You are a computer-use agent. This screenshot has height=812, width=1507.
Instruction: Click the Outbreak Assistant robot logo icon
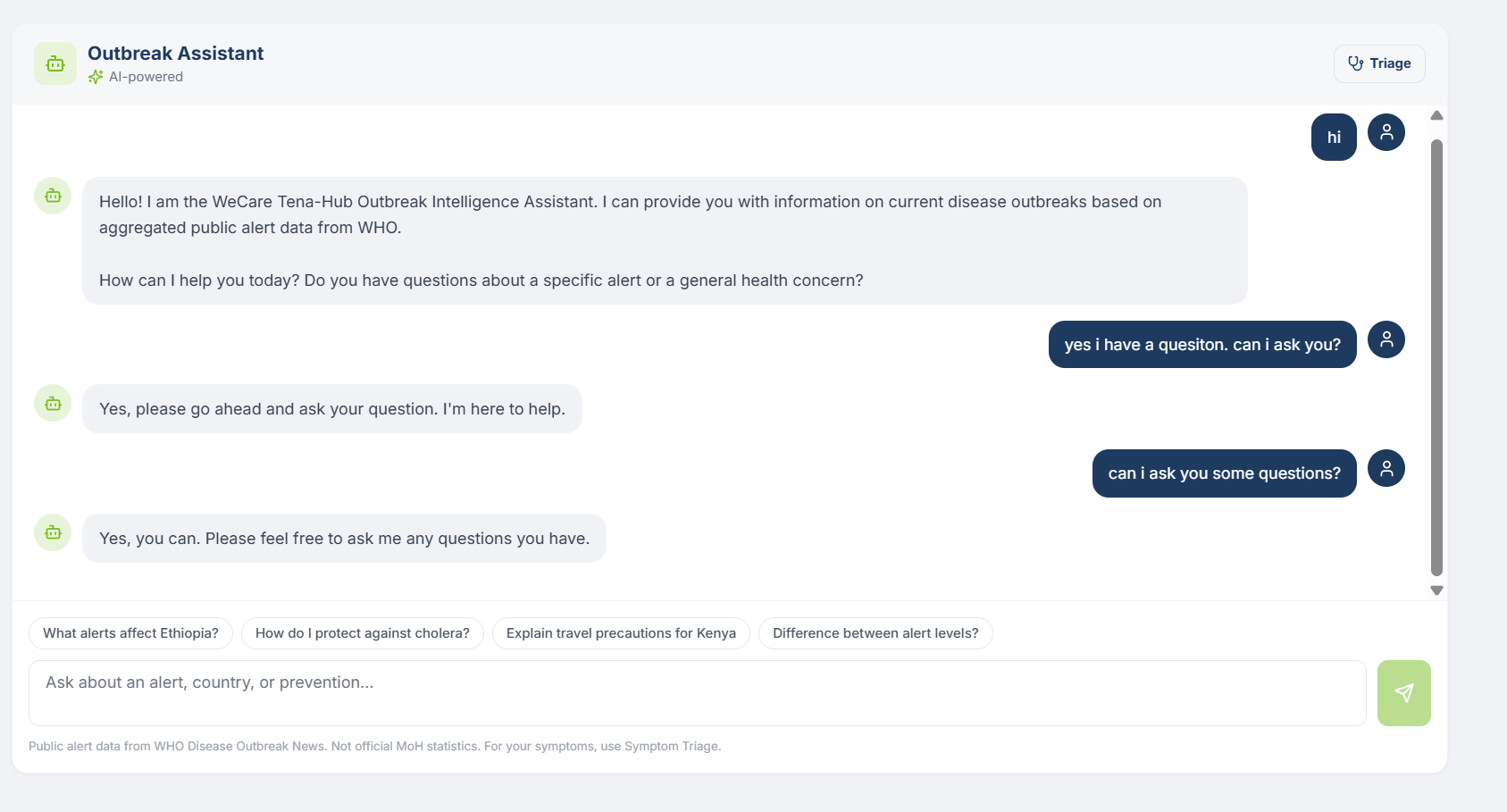coord(55,63)
